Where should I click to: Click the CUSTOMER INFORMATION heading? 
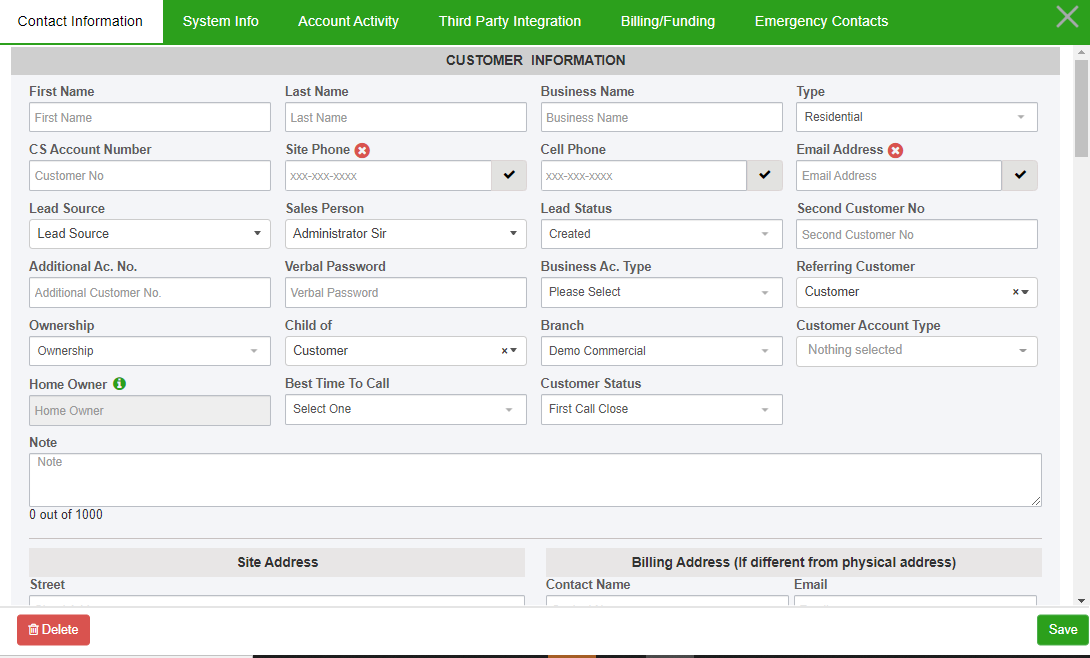tap(535, 60)
